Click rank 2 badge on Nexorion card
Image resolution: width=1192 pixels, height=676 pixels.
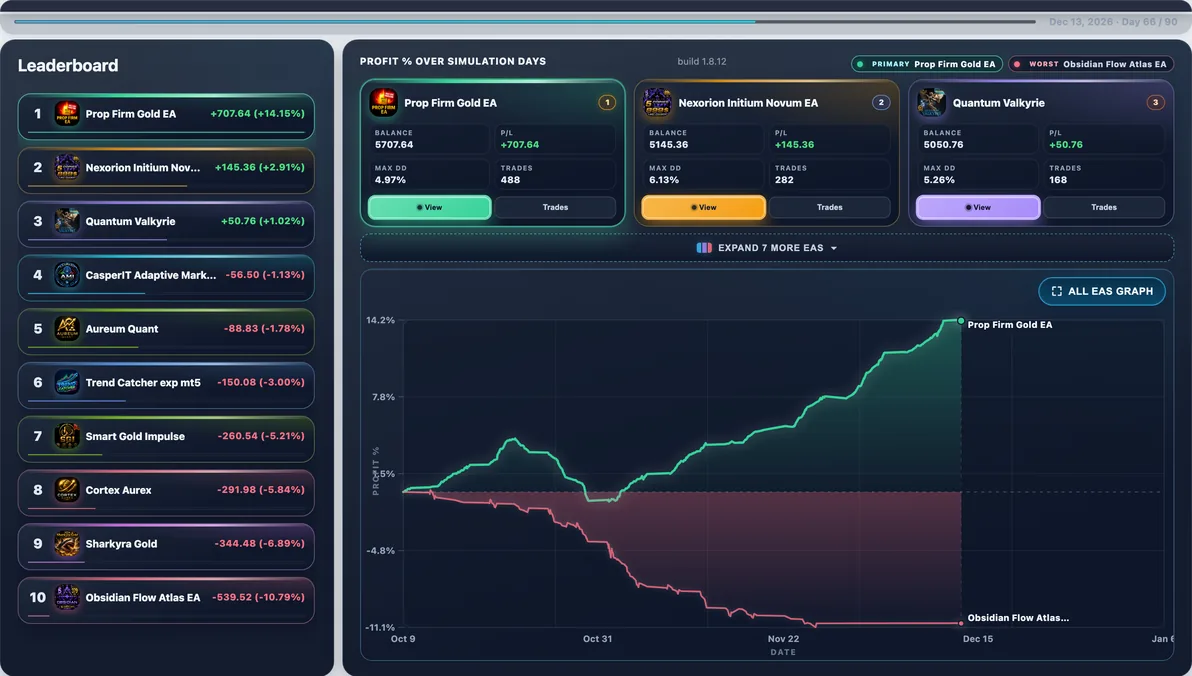(x=881, y=102)
